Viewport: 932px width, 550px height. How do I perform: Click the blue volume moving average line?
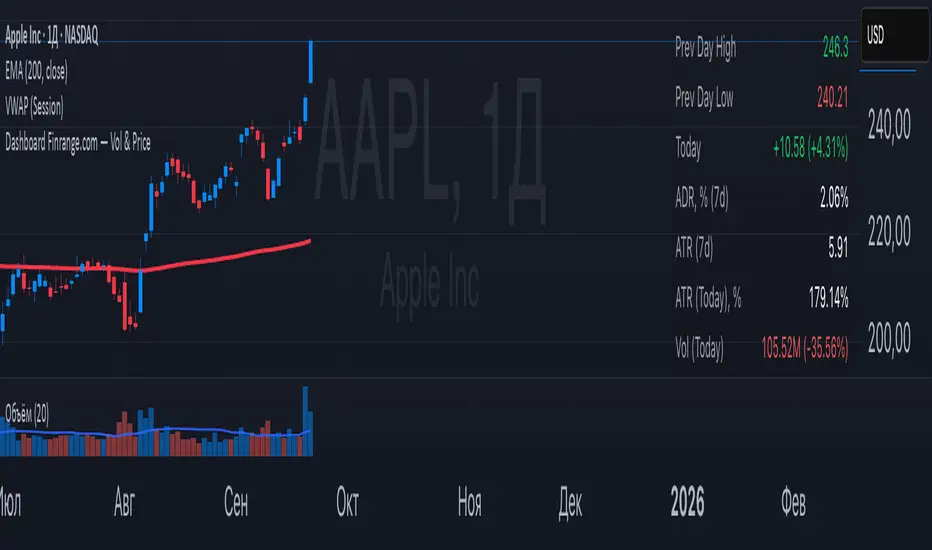178,429
